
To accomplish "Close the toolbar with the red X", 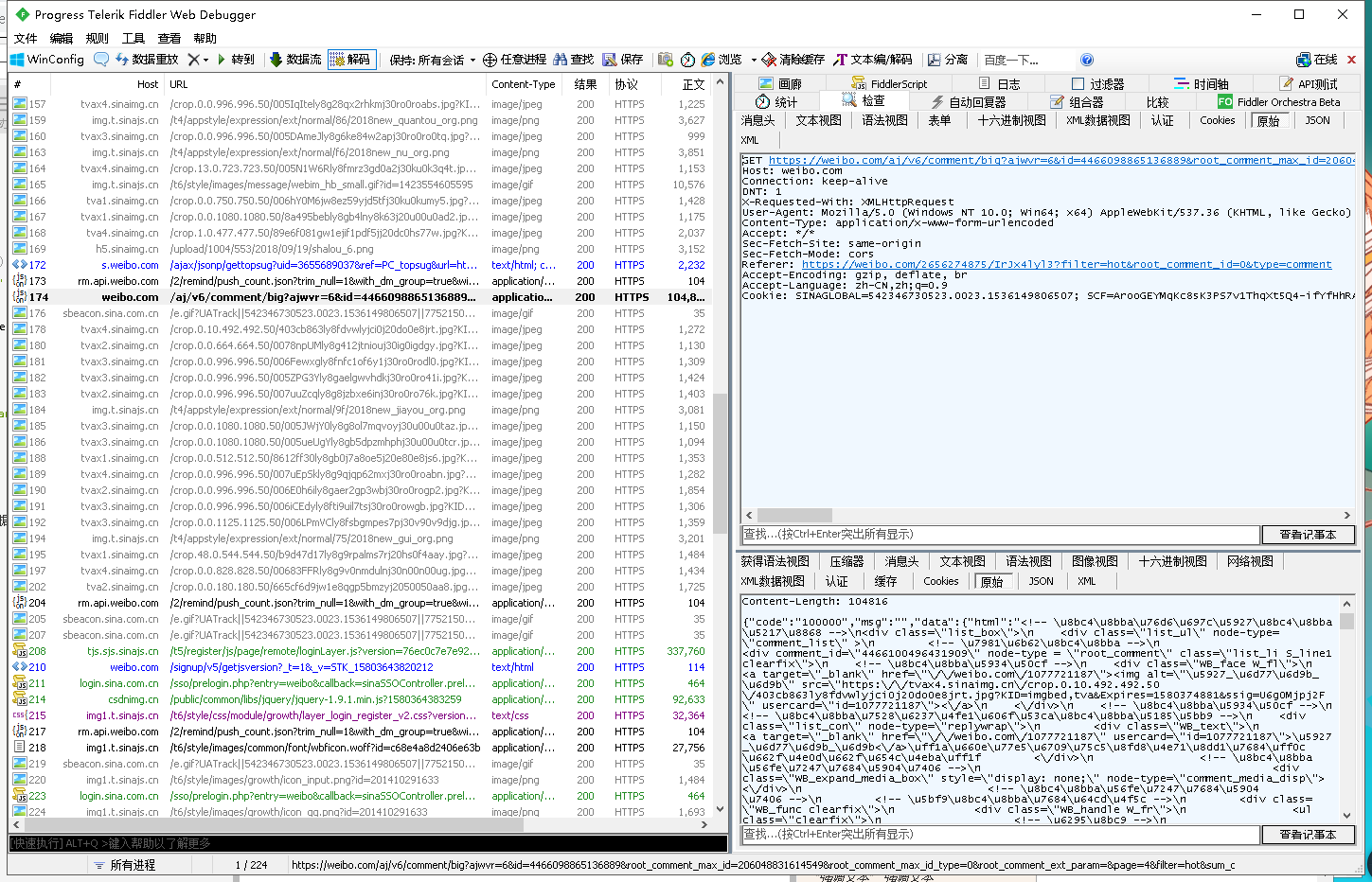I will coord(1351,60).
